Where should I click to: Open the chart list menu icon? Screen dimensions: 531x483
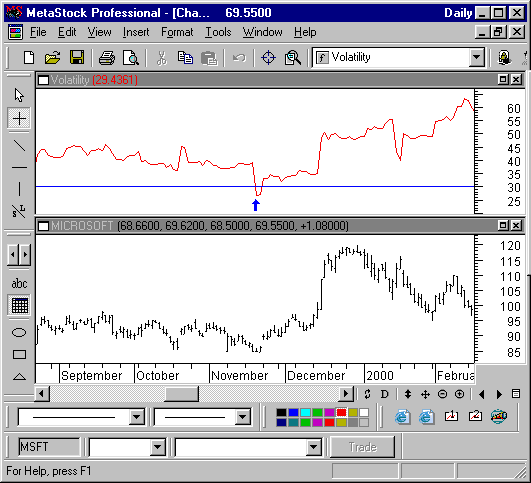click(x=516, y=394)
